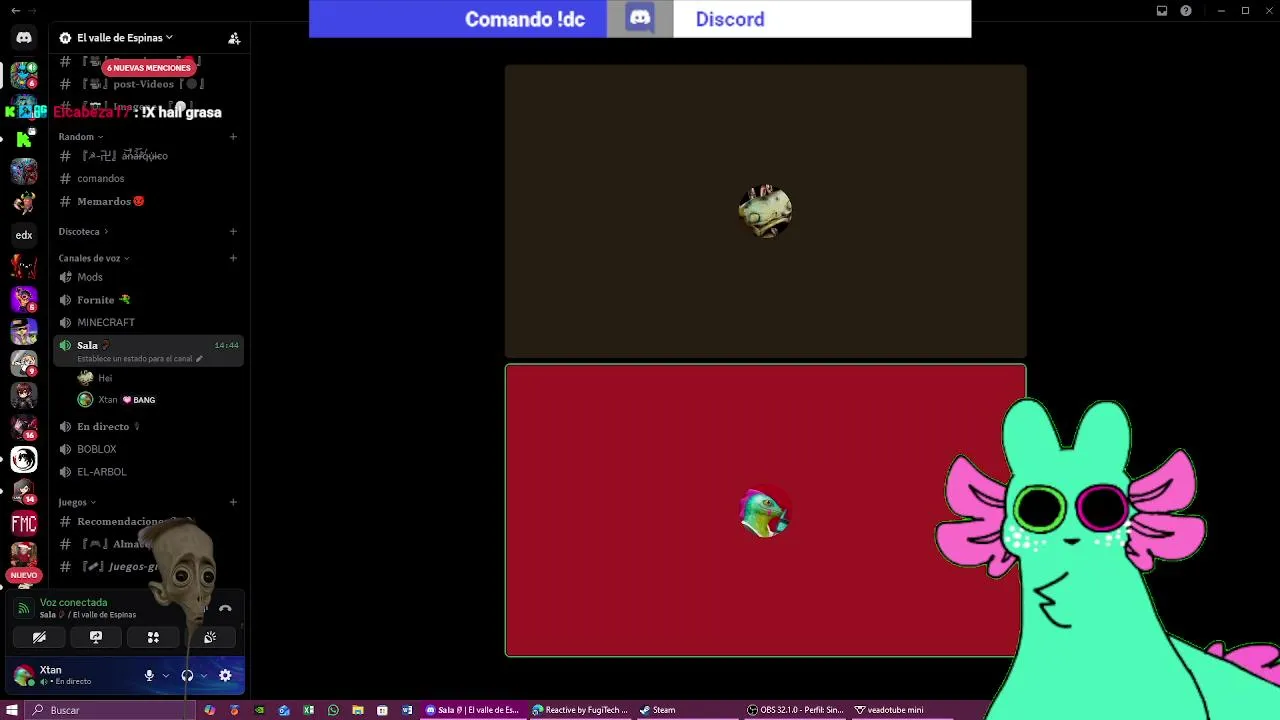Open the Outlook taskbar icon
This screenshot has width=1280, height=720.
tap(284, 710)
